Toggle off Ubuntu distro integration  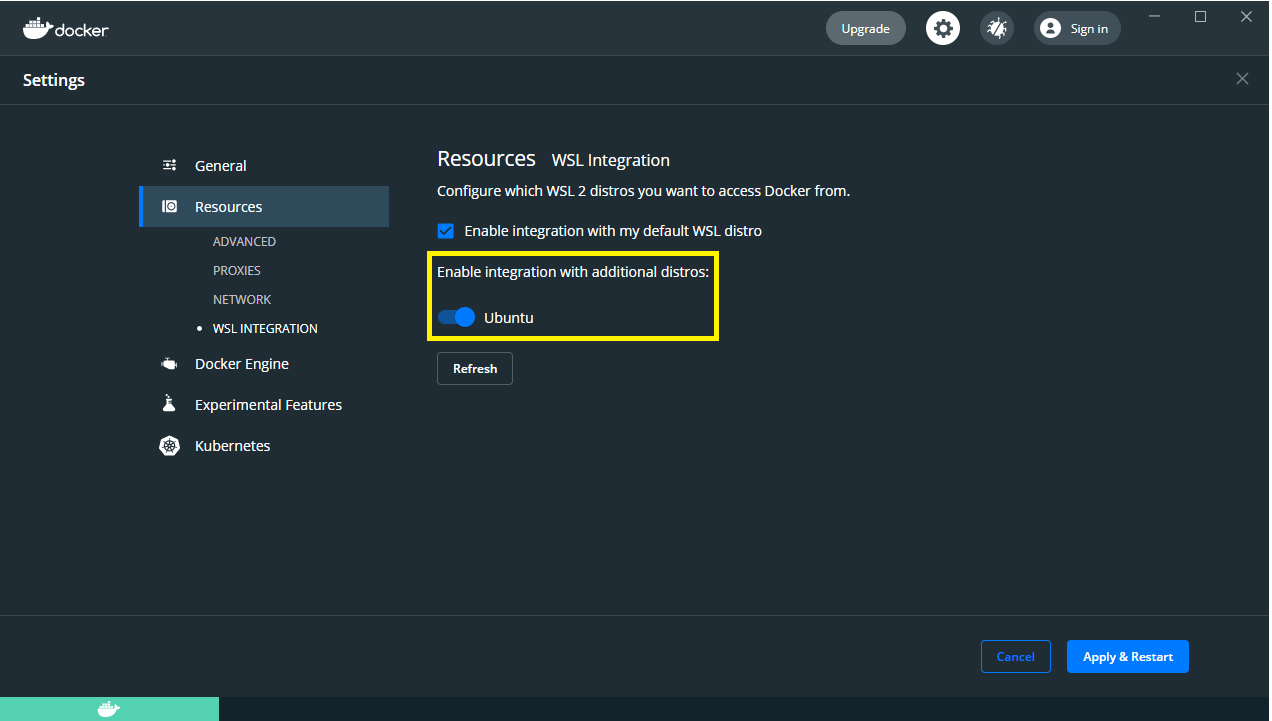pos(456,318)
